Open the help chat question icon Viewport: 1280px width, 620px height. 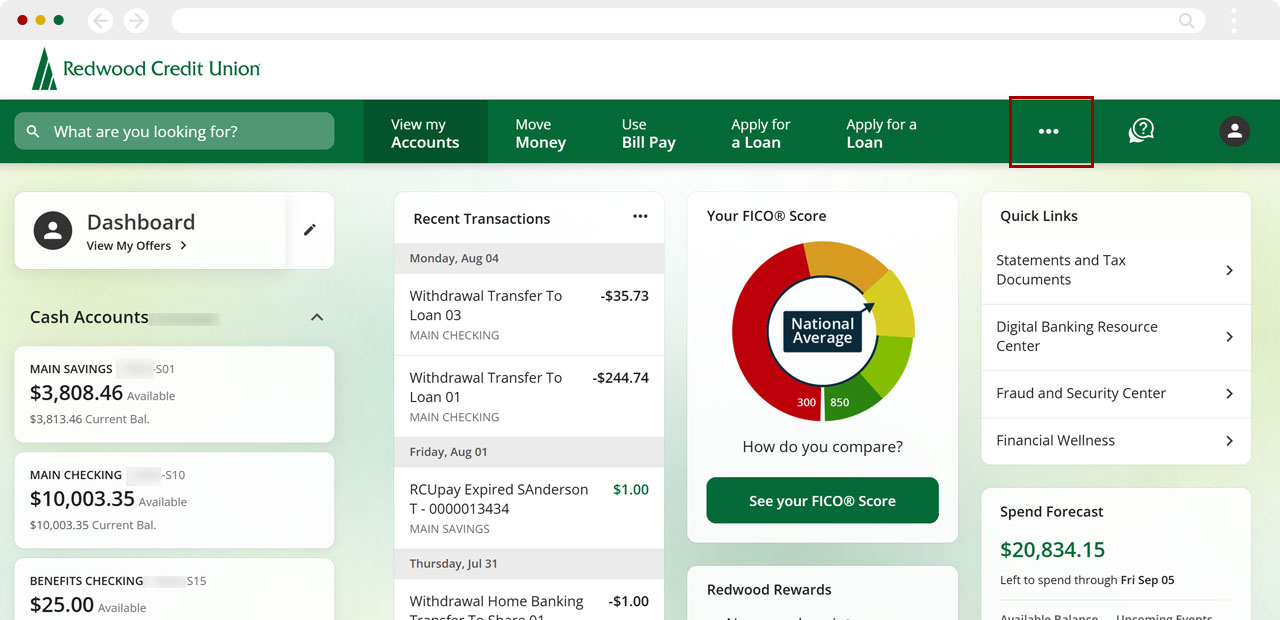[x=1141, y=132]
